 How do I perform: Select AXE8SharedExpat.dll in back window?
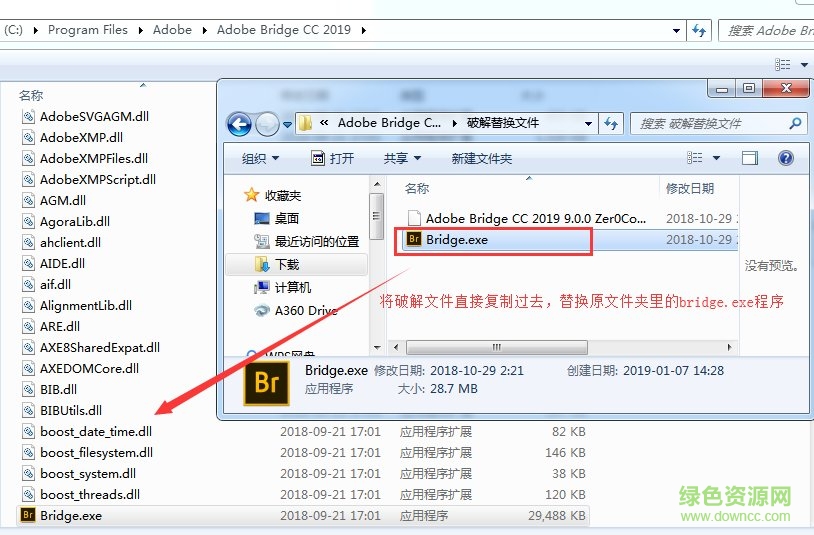pyautogui.click(x=100, y=347)
